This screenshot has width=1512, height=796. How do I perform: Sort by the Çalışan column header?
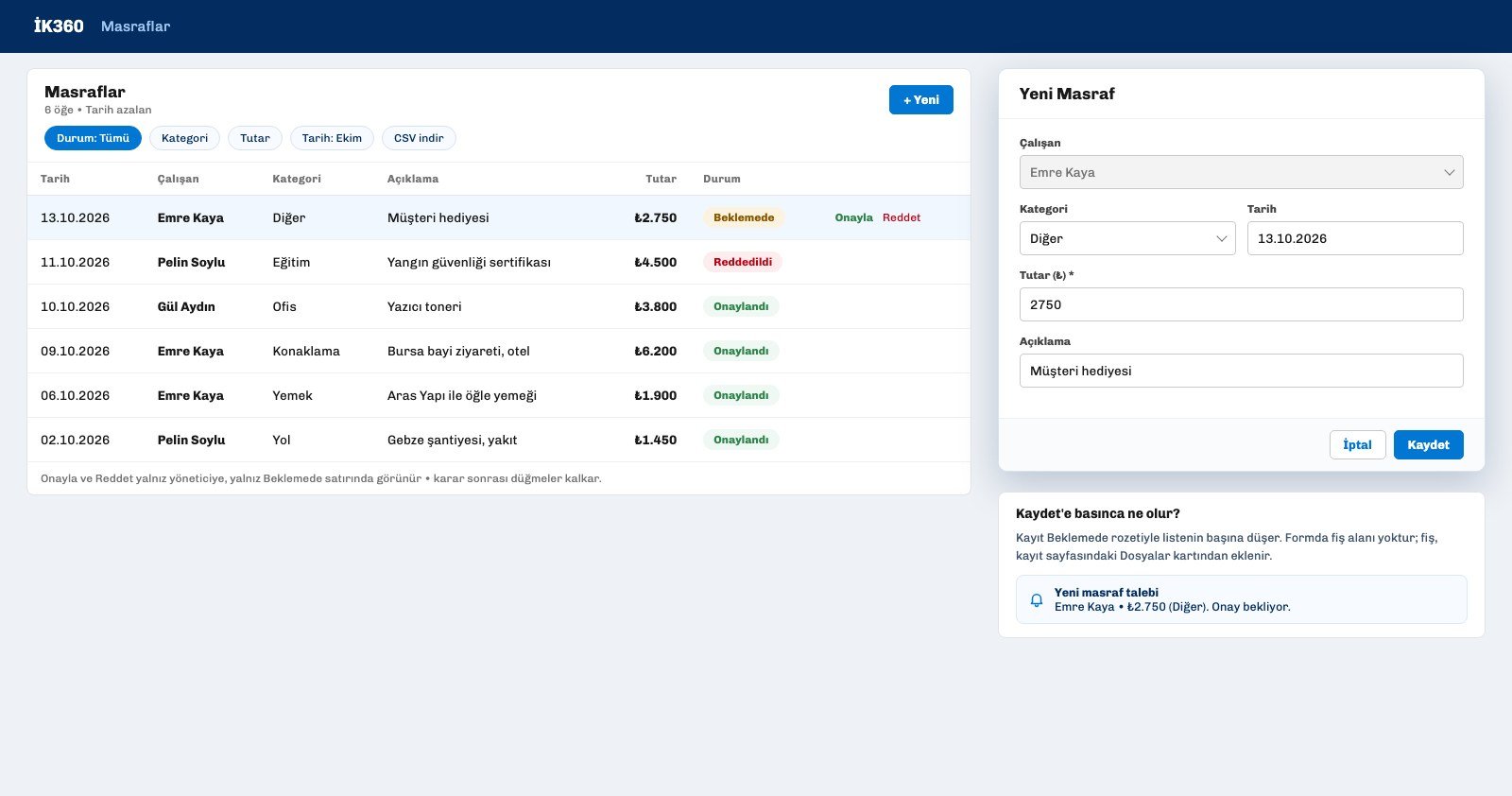coord(178,179)
